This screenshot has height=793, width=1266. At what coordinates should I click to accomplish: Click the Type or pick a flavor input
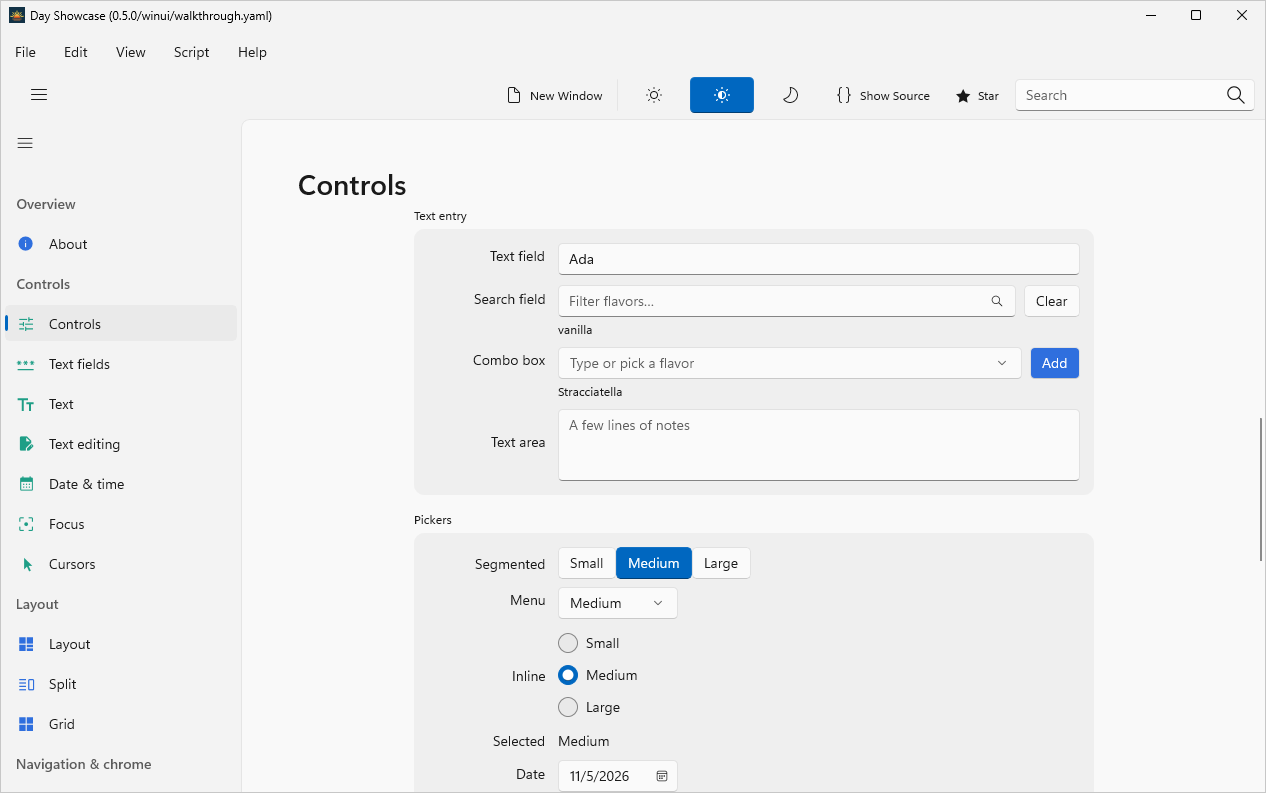[790, 363]
